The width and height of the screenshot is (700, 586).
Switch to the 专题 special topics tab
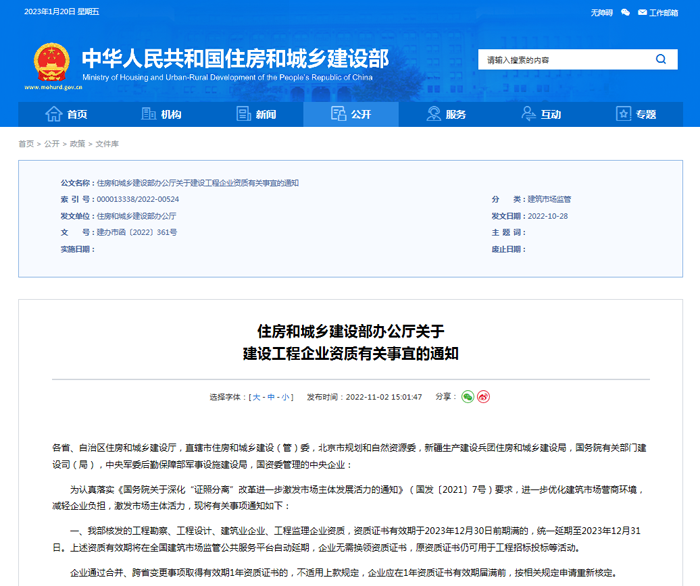[x=636, y=114]
